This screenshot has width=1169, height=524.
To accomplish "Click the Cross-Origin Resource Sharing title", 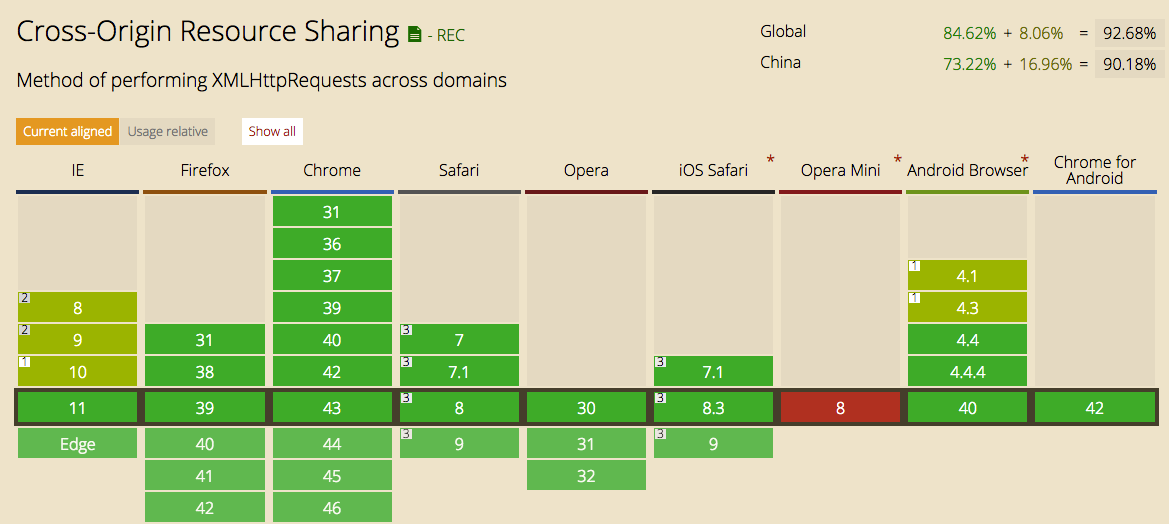I will tap(208, 32).
